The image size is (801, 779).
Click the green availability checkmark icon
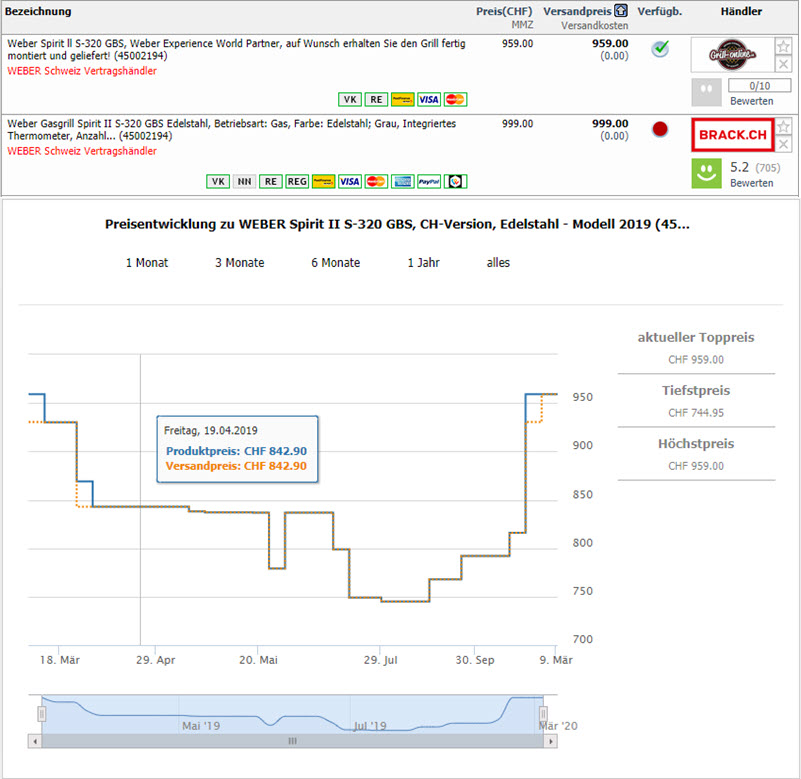tap(660, 48)
